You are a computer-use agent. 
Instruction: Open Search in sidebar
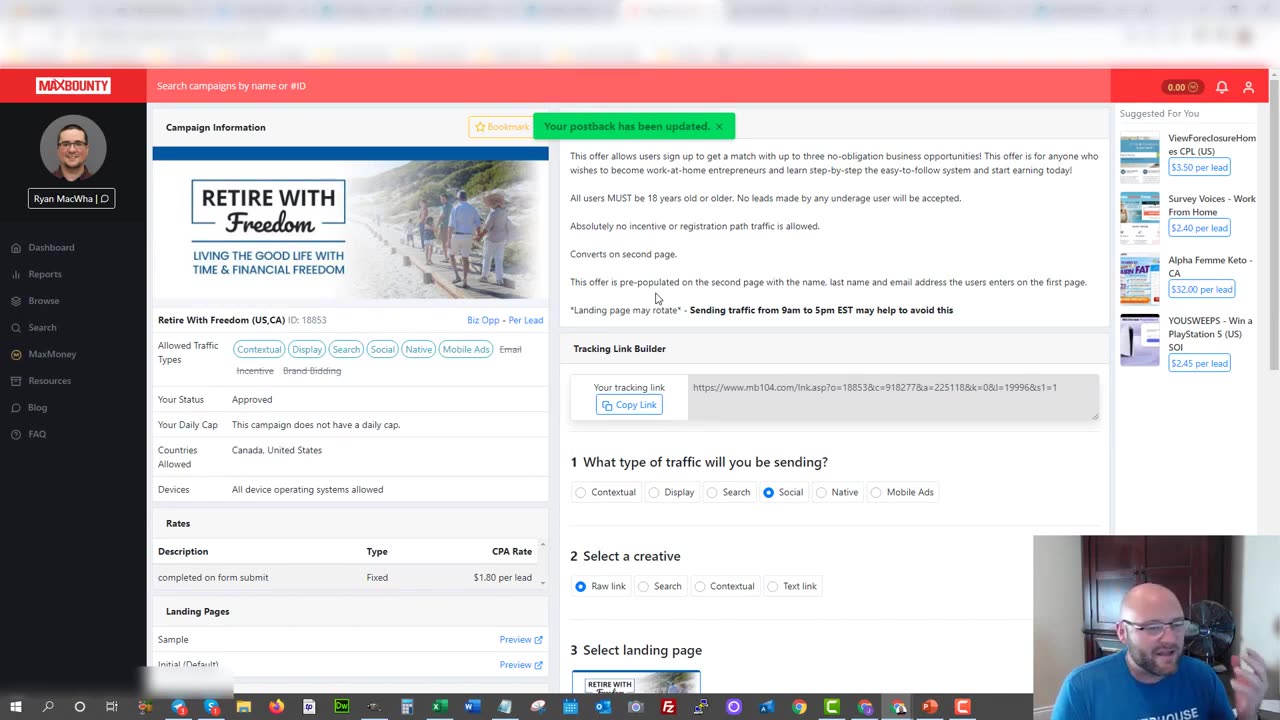pos(42,328)
